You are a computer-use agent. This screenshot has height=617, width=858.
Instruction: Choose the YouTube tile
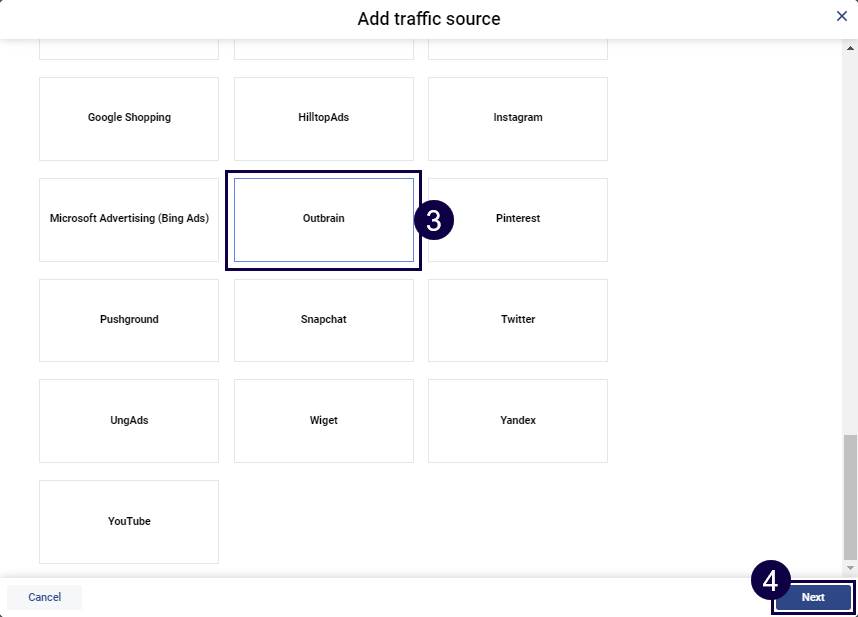pyautogui.click(x=129, y=522)
